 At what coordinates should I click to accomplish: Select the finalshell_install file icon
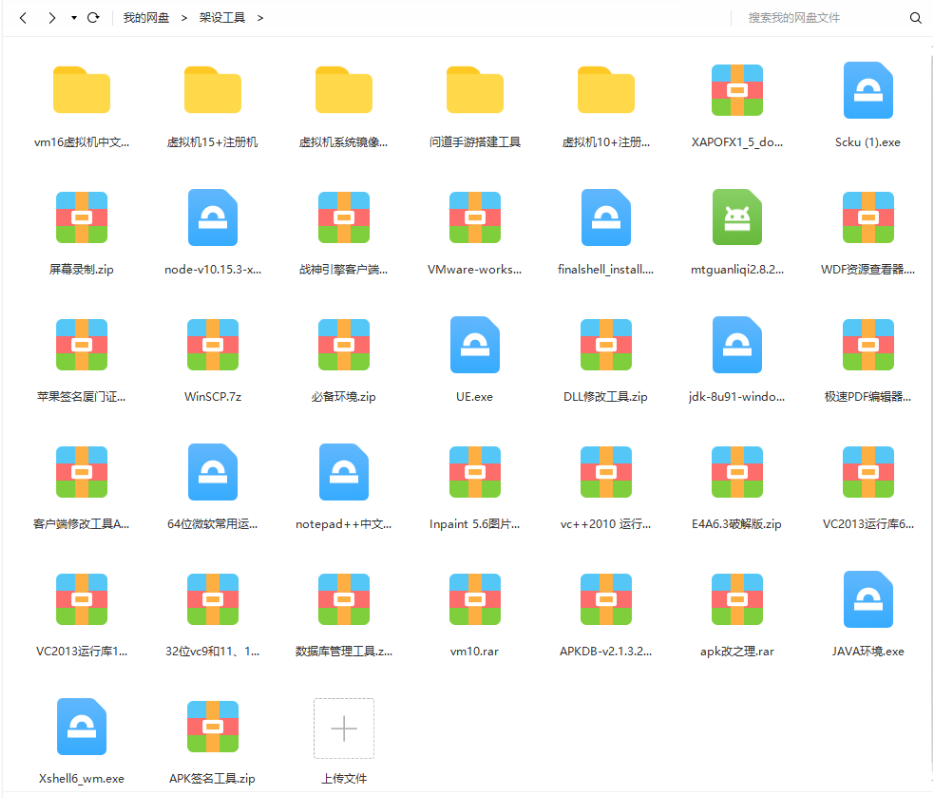click(606, 217)
